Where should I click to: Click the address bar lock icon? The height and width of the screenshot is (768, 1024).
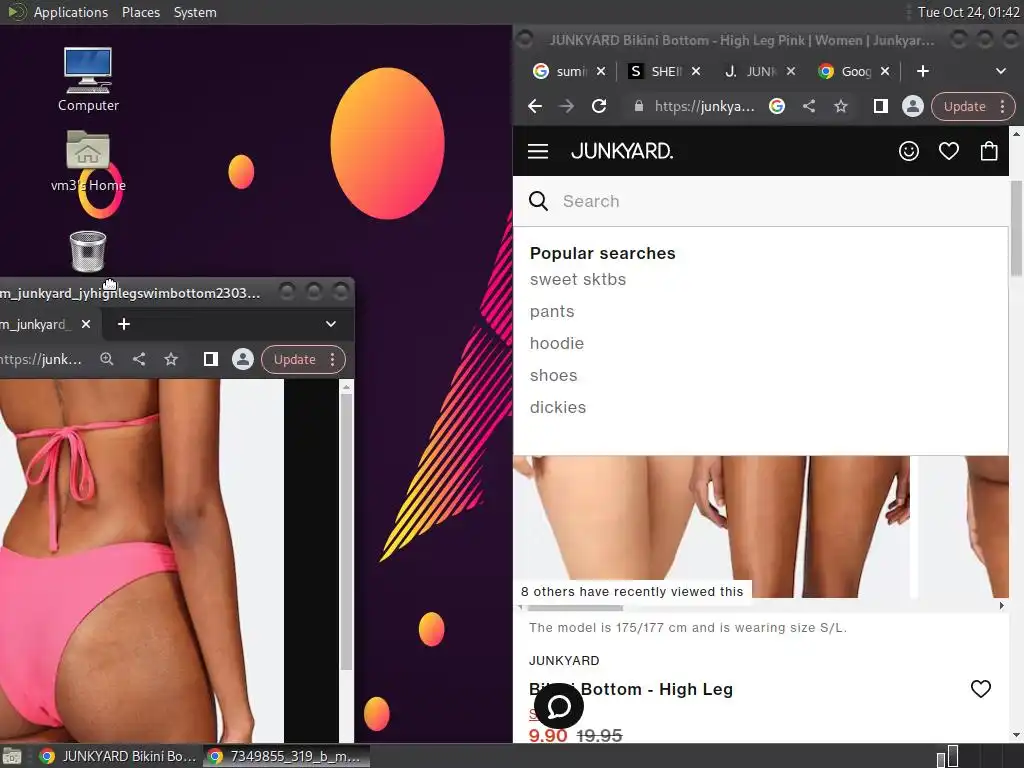point(639,106)
